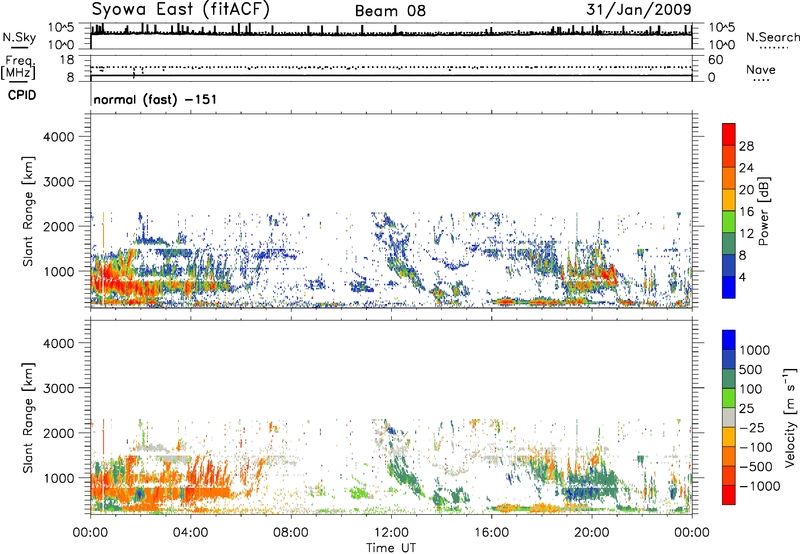Click the '08:00' time axis label
800x554 pixels.
point(291,533)
